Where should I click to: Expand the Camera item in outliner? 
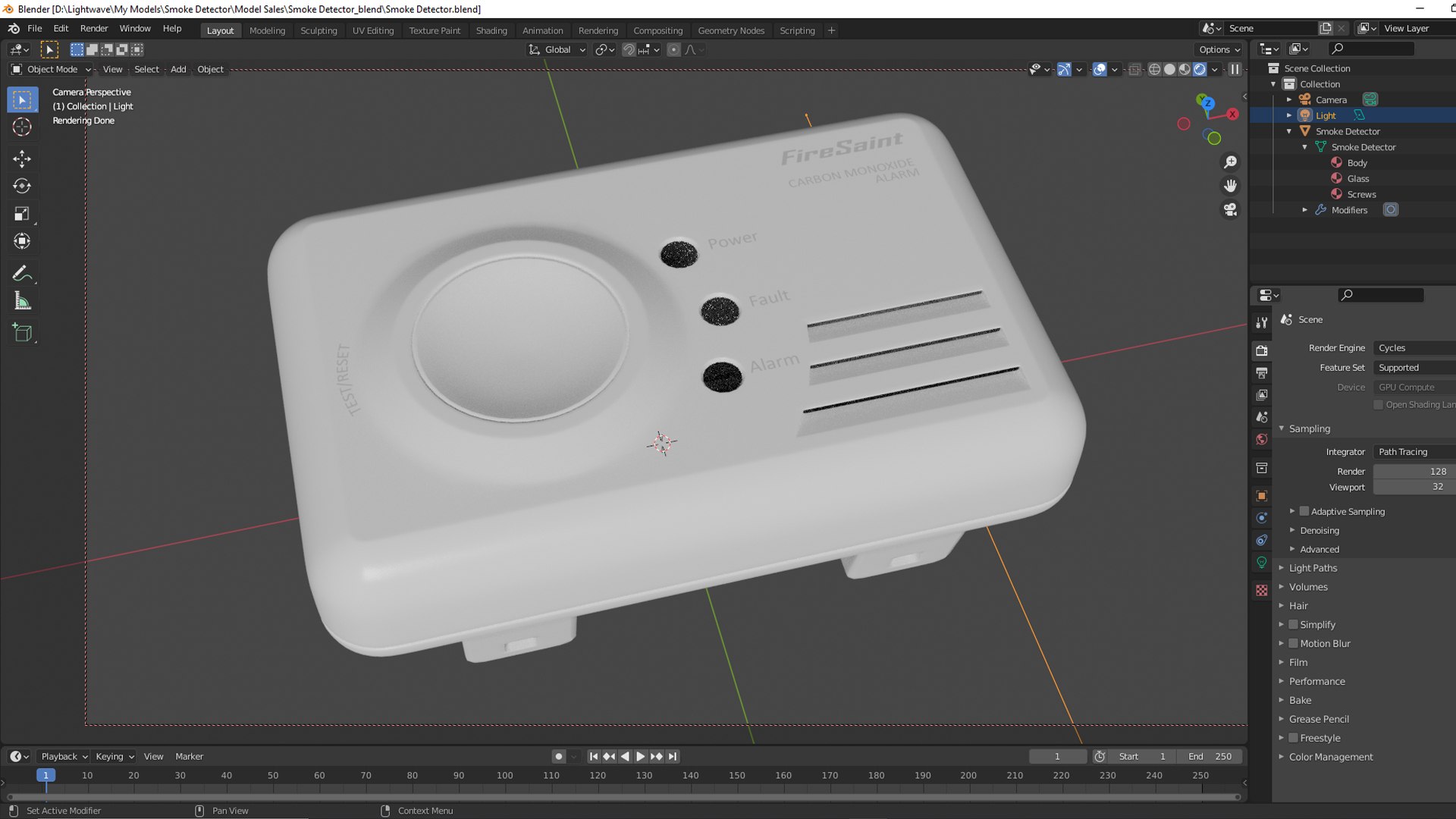1289,99
